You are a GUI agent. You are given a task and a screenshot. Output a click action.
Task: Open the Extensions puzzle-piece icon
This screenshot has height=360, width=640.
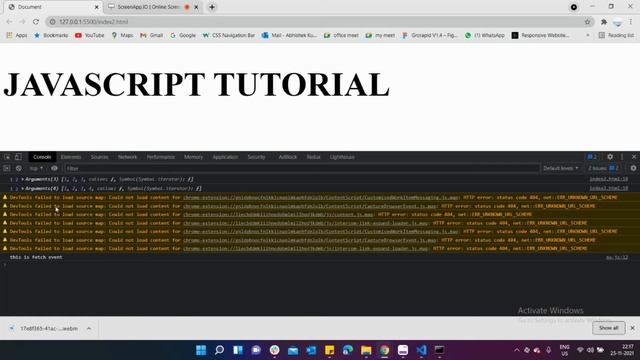(x=604, y=22)
